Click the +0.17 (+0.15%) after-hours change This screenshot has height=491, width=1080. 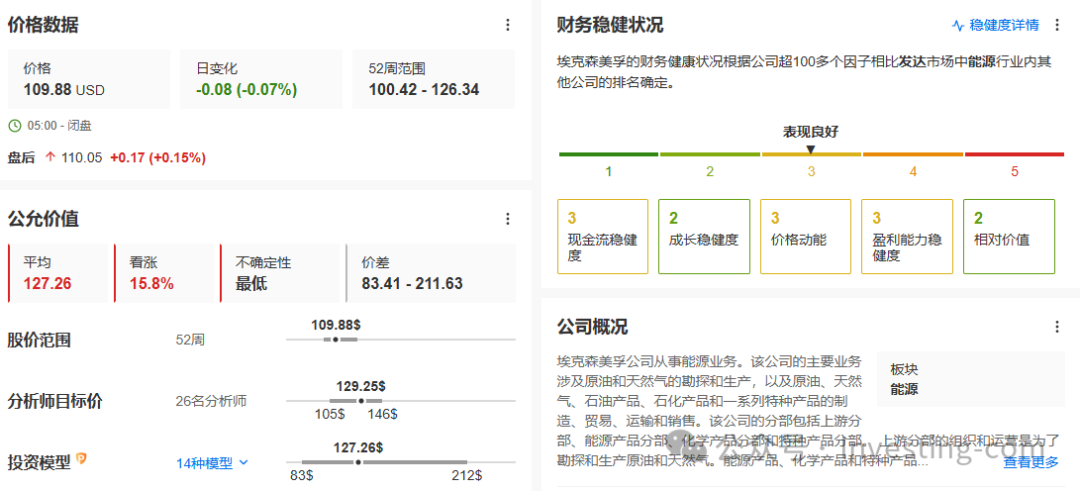coord(158,158)
